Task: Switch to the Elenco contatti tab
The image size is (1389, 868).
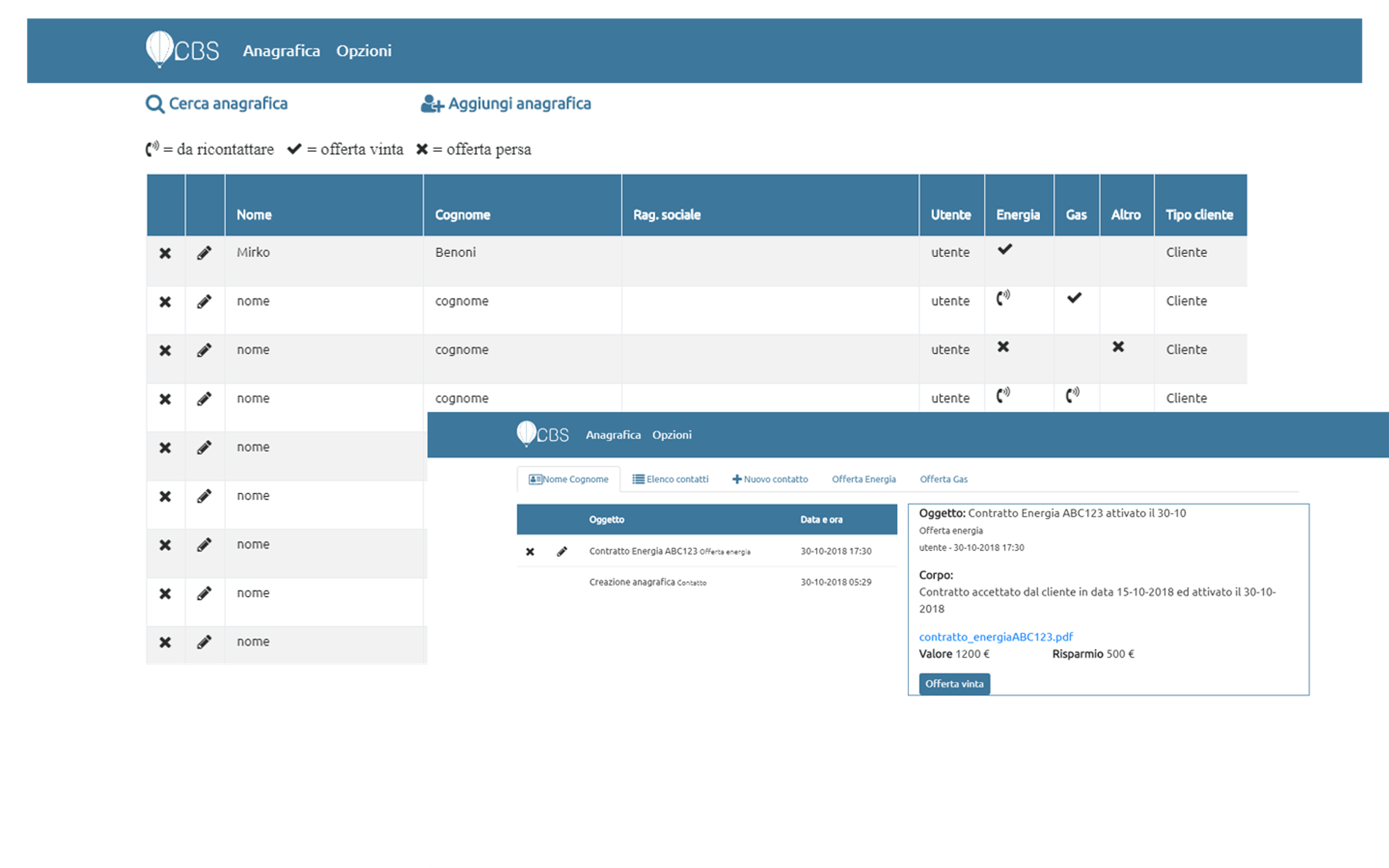Action: coord(670,479)
